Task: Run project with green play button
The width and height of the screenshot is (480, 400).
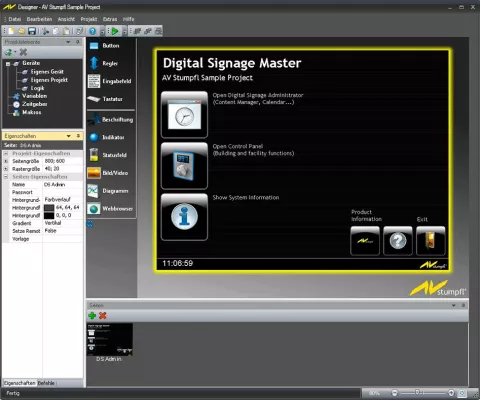Action: pos(115,31)
